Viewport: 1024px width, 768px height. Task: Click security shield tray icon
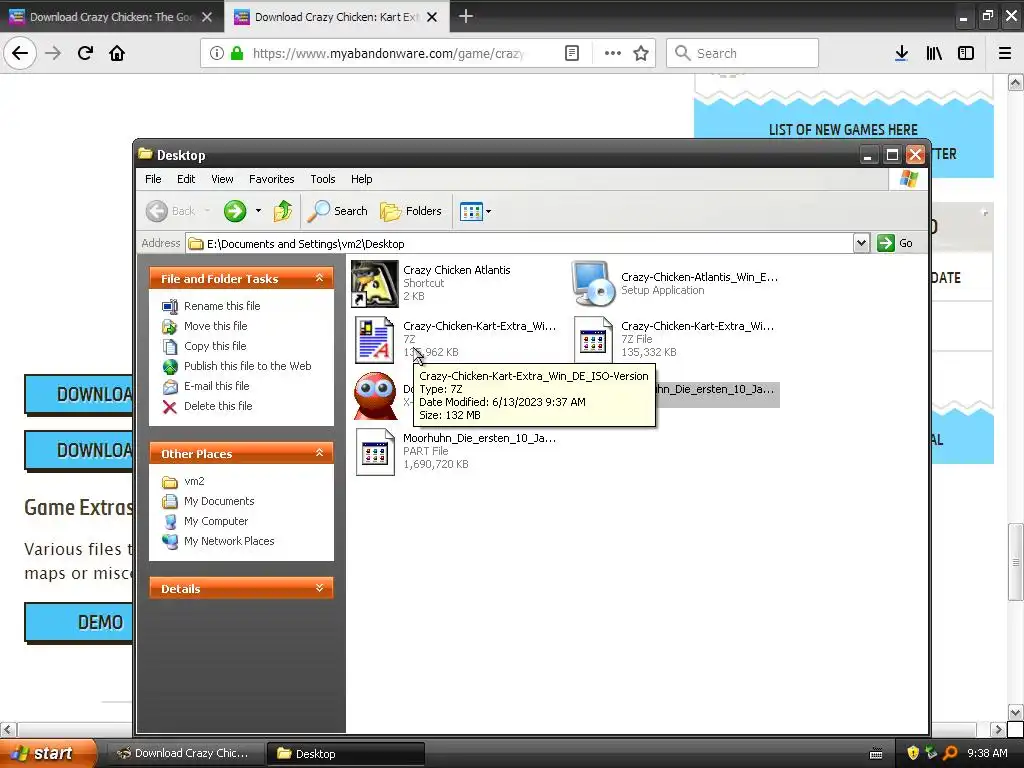pyautogui.click(x=912, y=753)
